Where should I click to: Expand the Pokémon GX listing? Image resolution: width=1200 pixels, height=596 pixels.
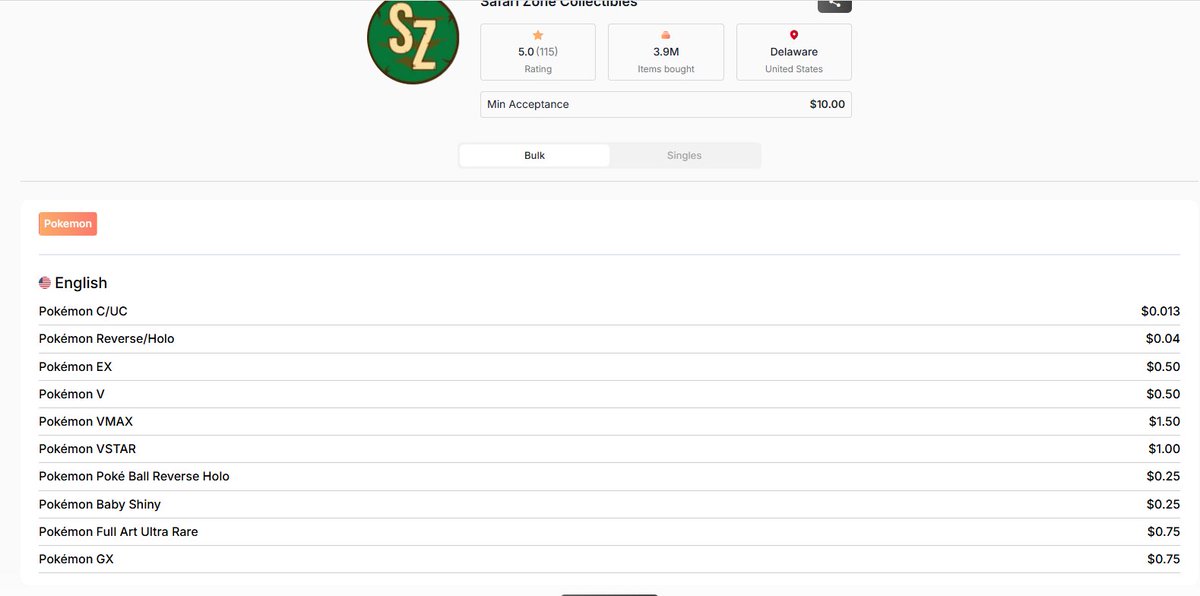pyautogui.click(x=600, y=558)
